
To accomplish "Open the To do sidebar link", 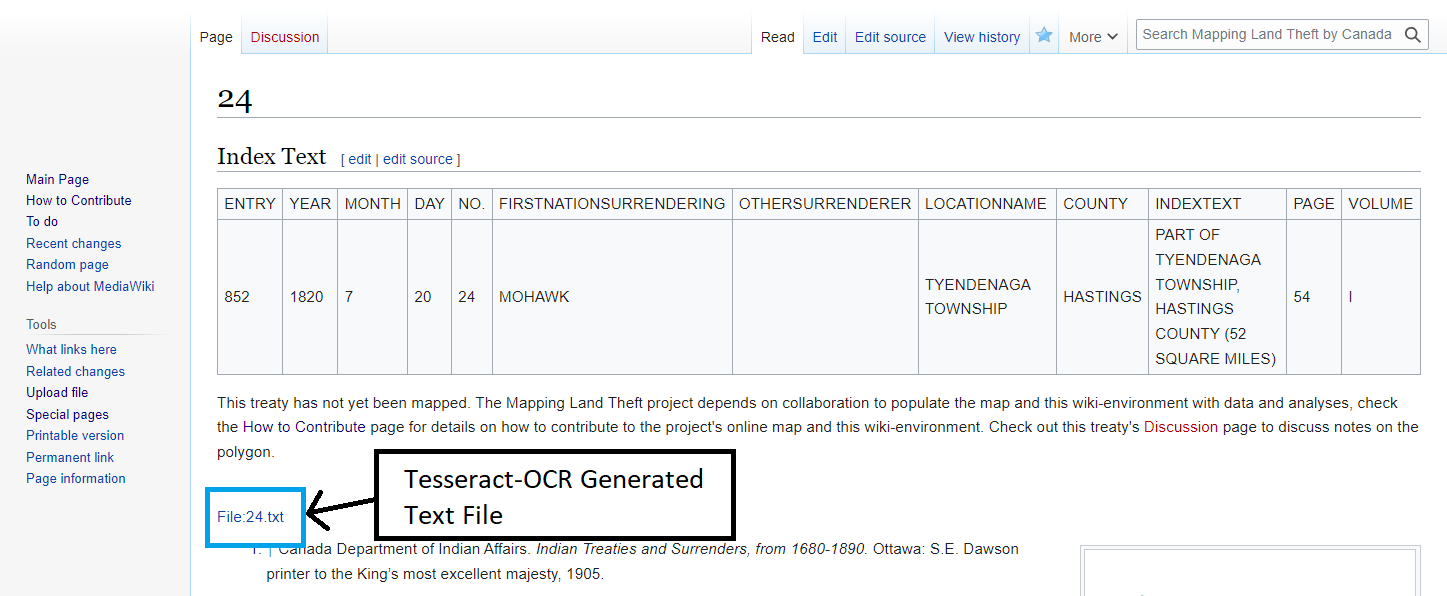I will (x=42, y=221).
